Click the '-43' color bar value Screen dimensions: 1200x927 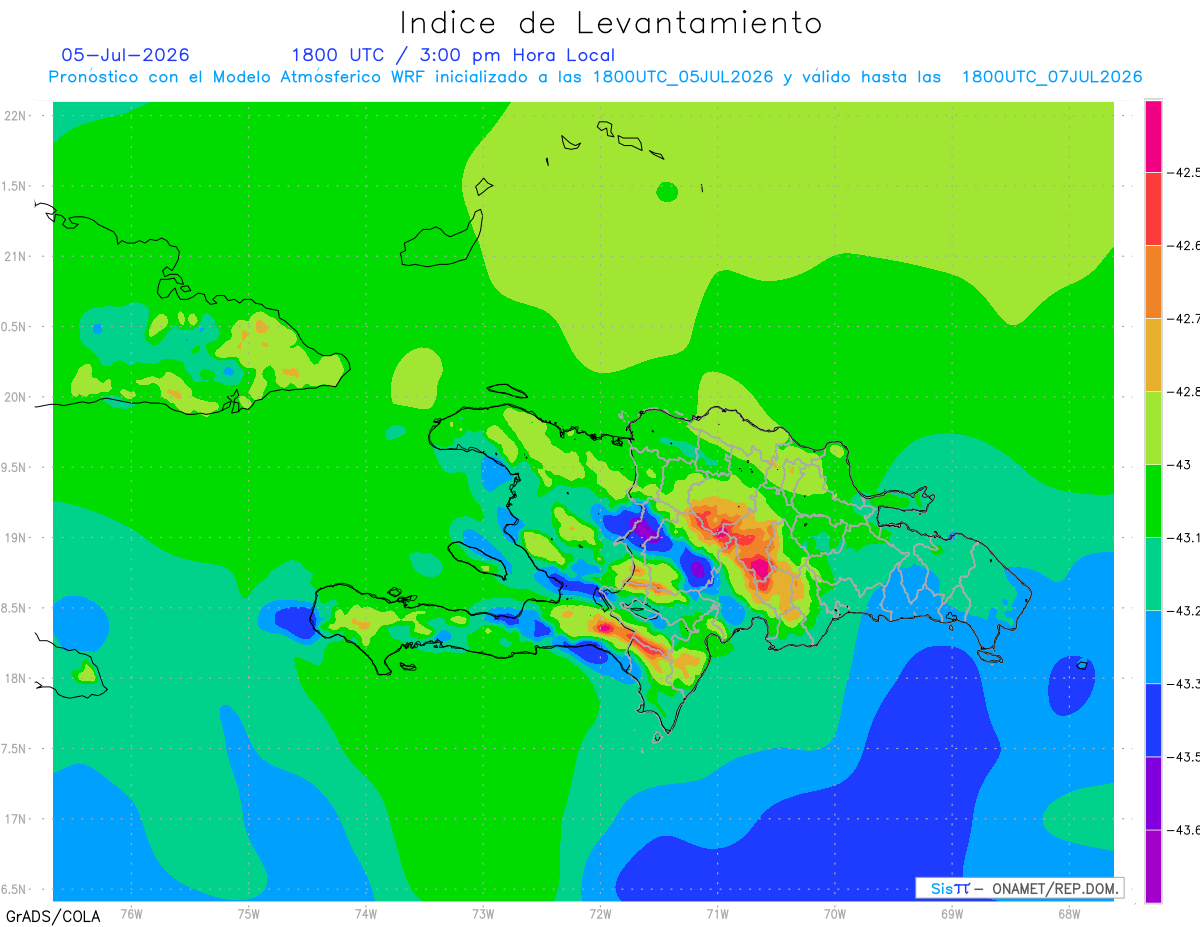(1181, 464)
